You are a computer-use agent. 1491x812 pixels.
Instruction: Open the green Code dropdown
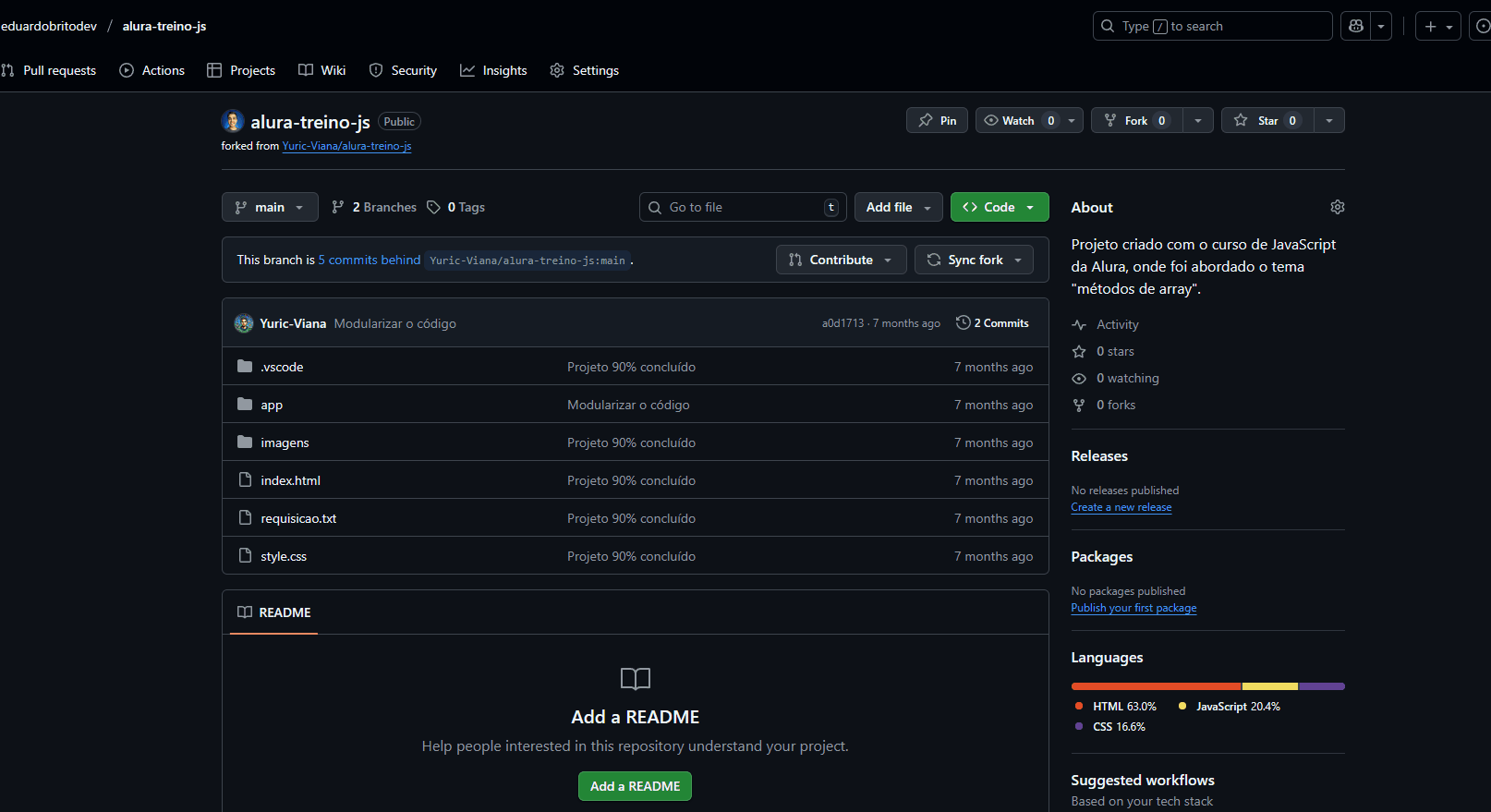1000,207
